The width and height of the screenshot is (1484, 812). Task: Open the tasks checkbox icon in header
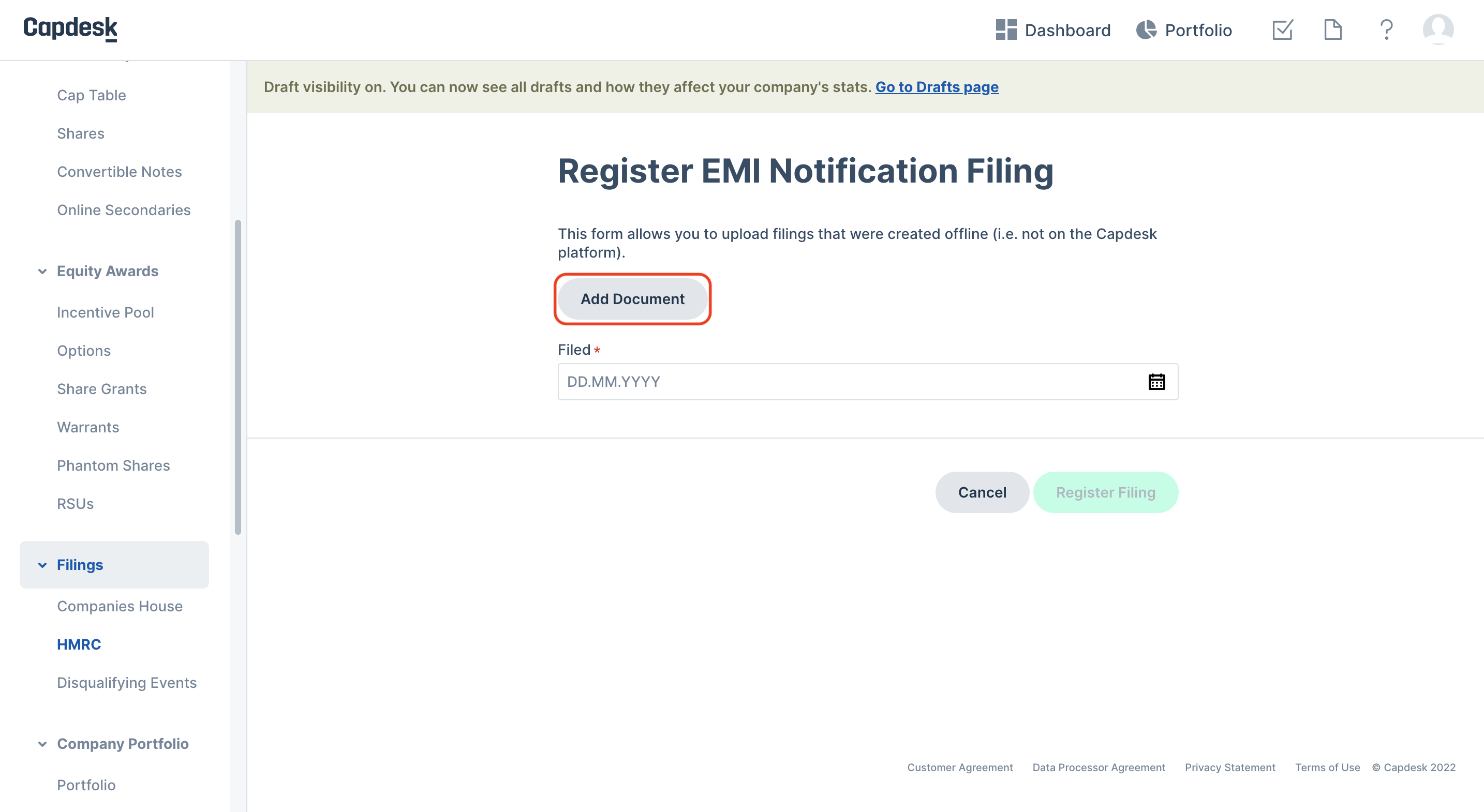[1282, 29]
